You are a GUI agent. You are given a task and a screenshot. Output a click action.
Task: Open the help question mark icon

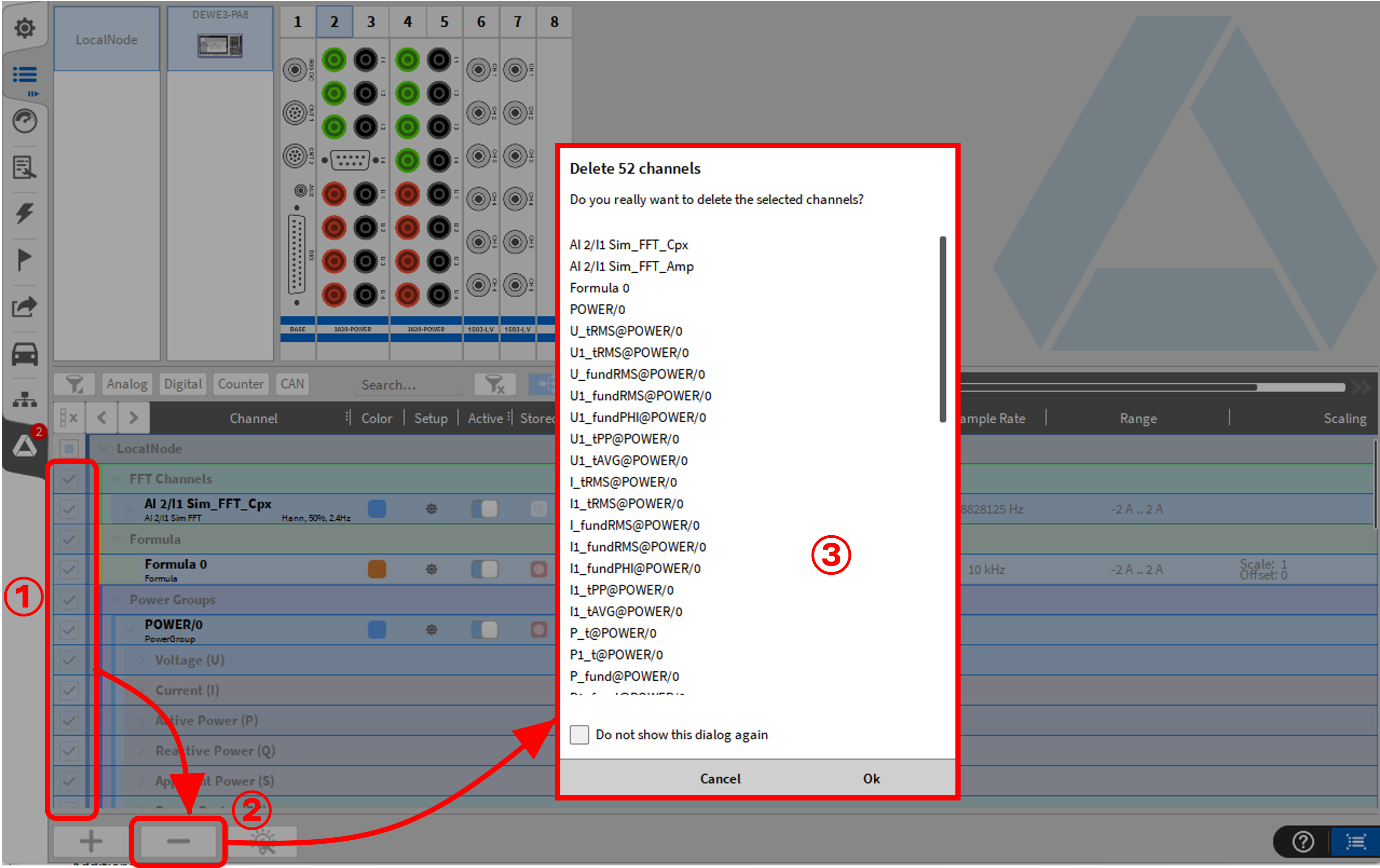point(1303,842)
